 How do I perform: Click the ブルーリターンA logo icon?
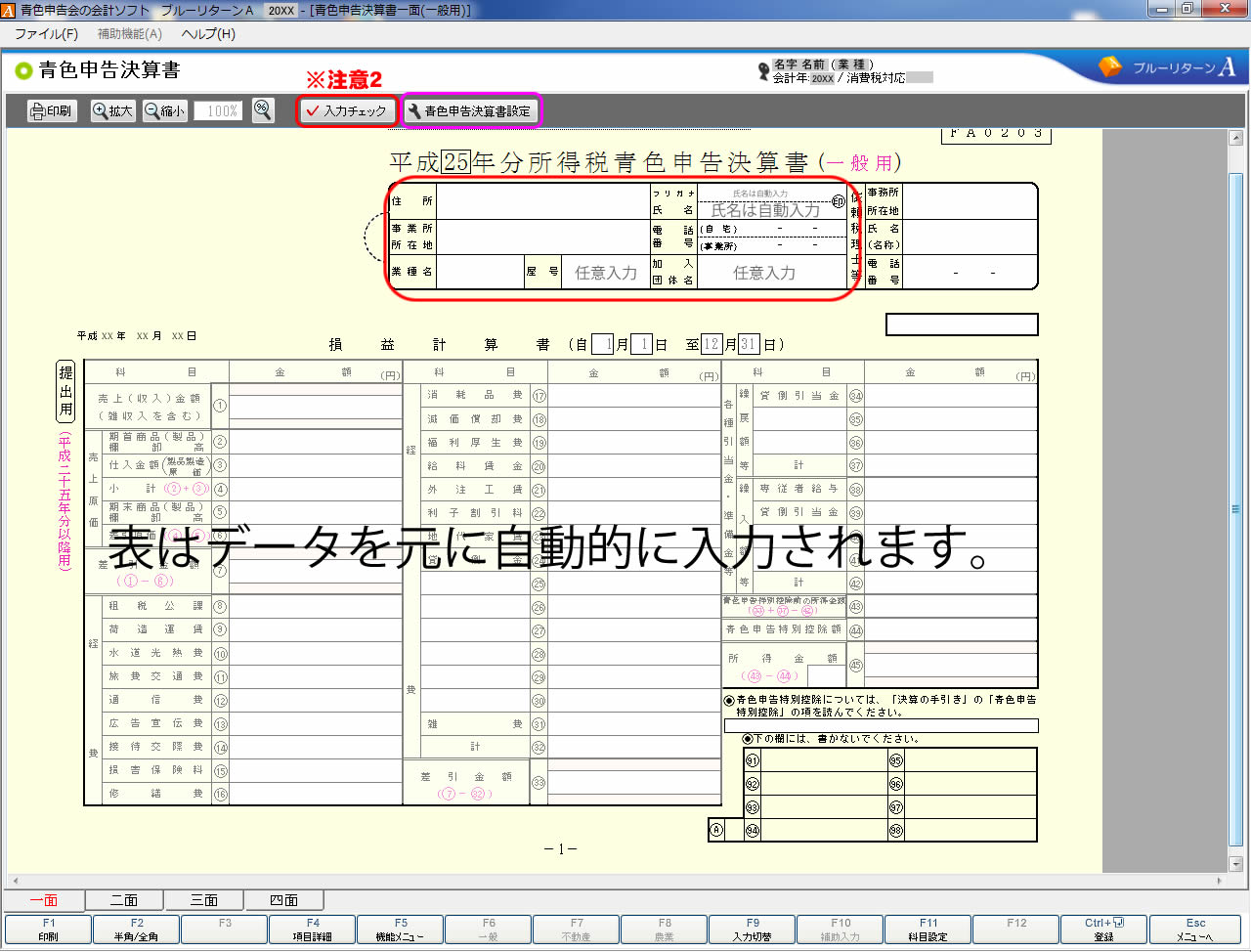[x=1109, y=66]
